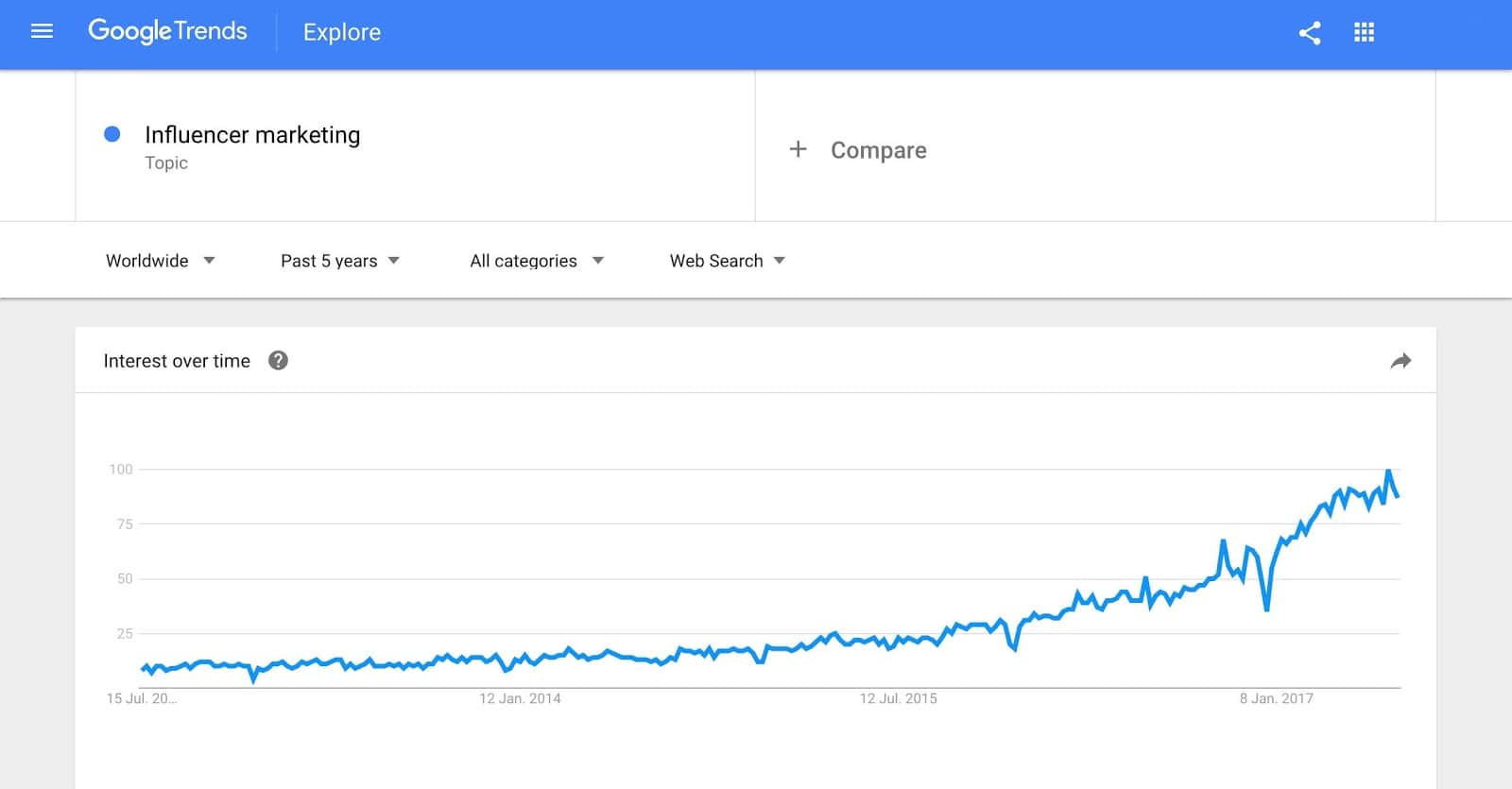Click the Explore header link

coord(342,32)
